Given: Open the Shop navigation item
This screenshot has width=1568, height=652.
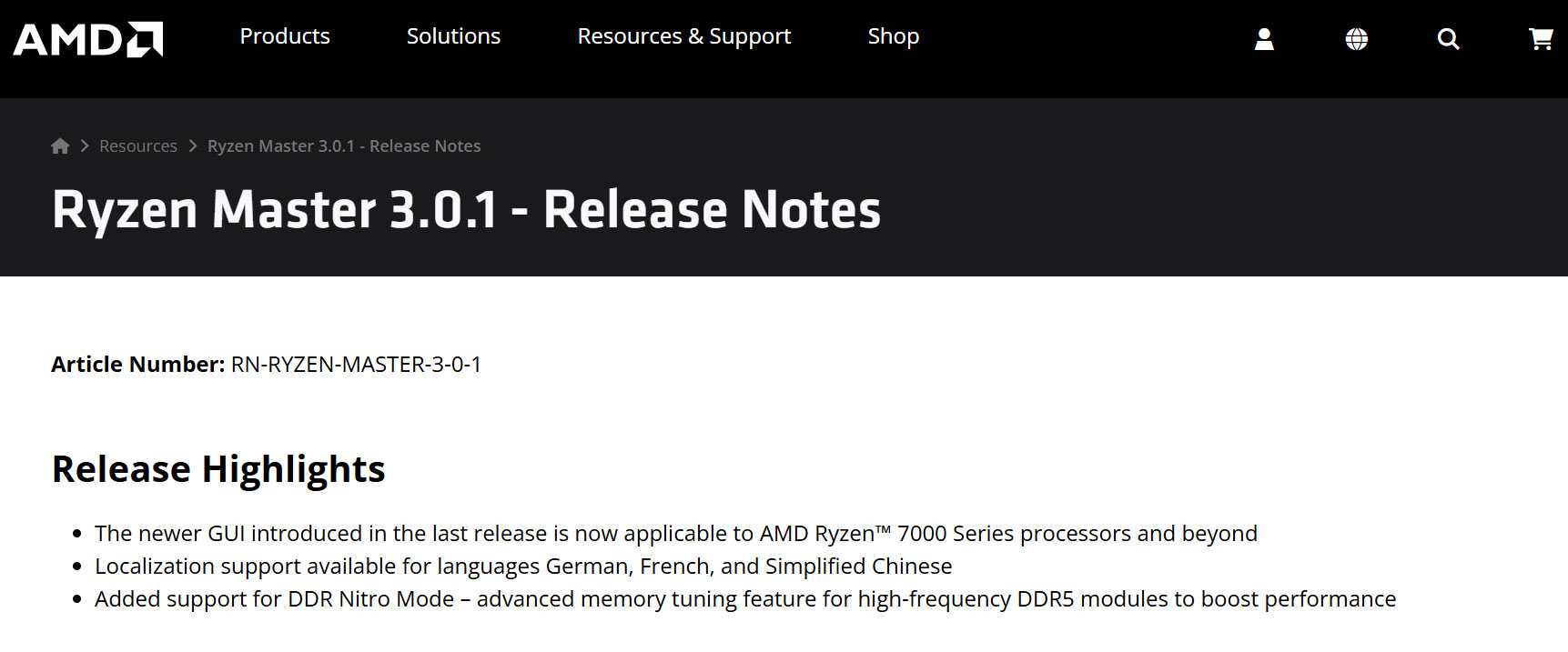Looking at the screenshot, I should click(x=893, y=36).
